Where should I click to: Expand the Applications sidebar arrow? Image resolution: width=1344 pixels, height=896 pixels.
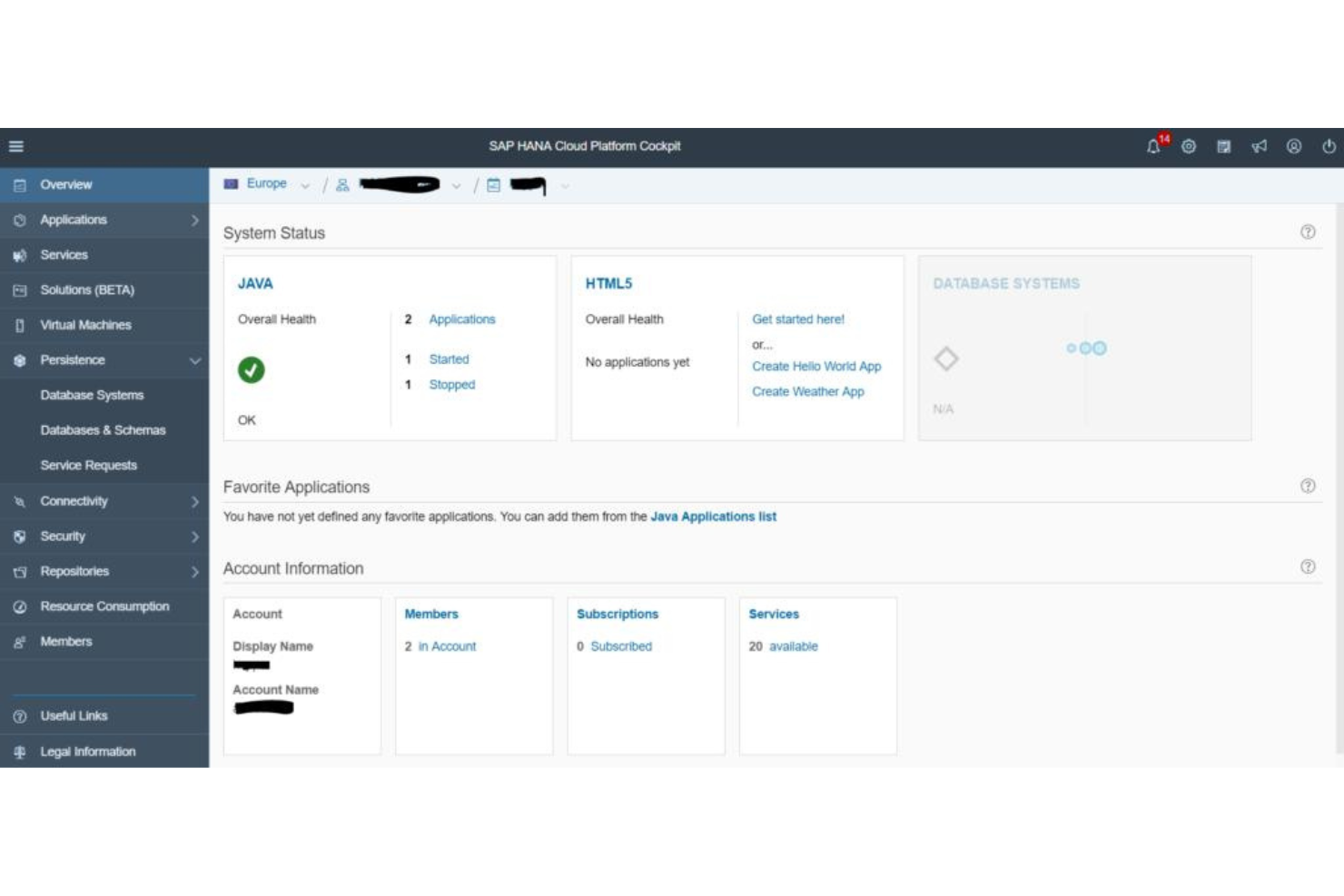point(193,220)
